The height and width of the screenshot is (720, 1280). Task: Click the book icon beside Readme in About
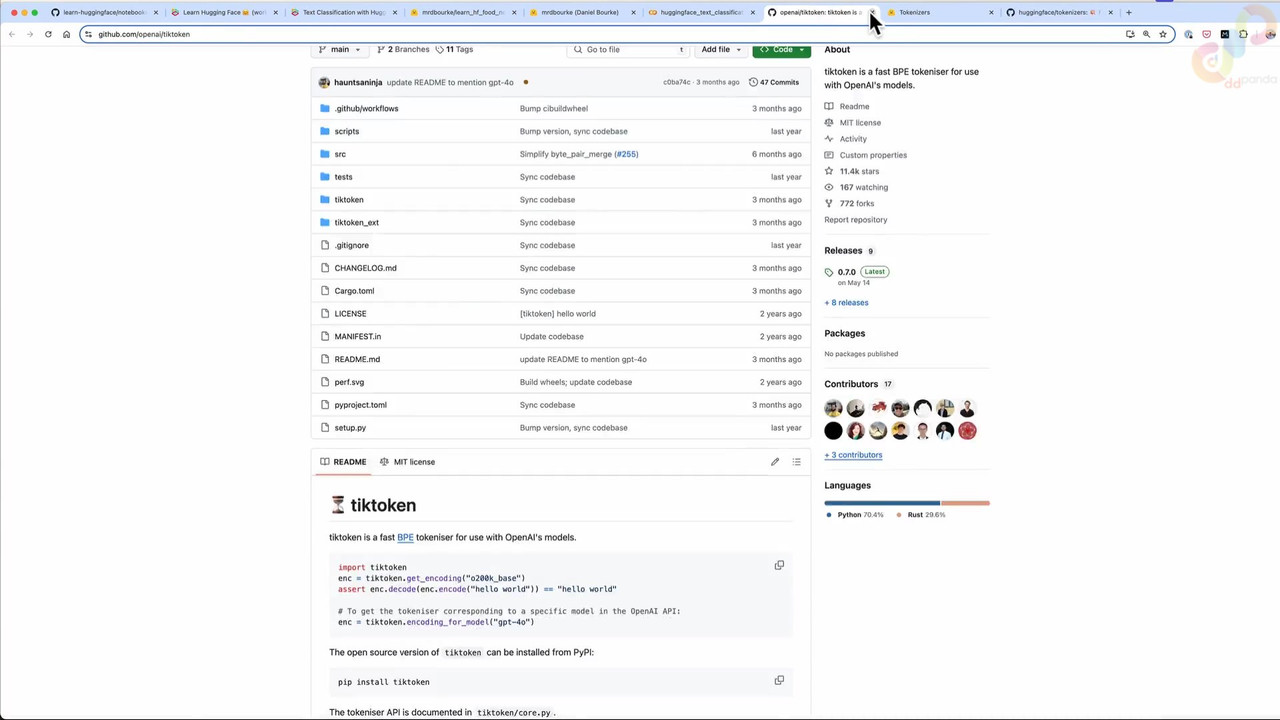point(829,106)
